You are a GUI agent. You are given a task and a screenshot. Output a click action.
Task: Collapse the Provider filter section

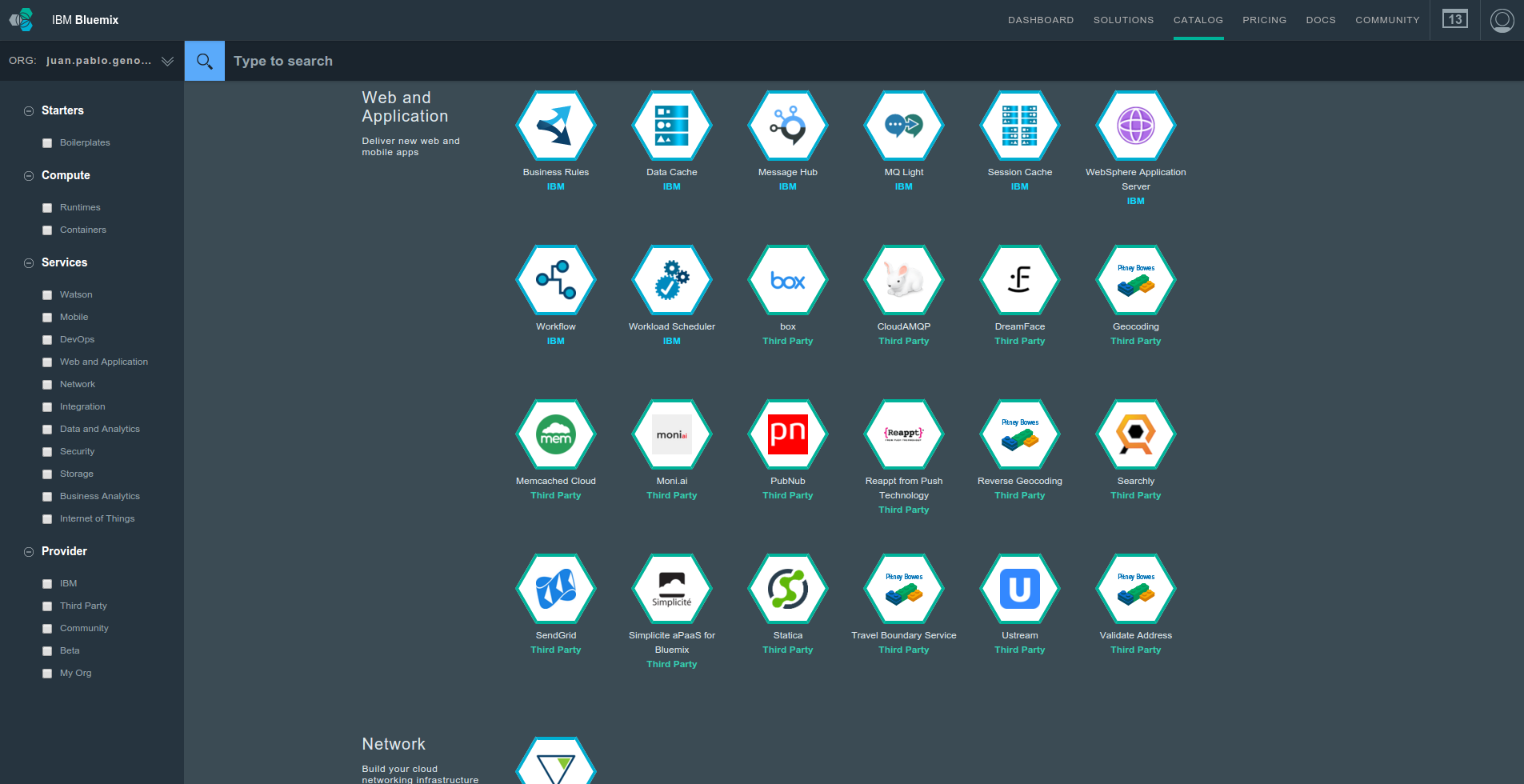(29, 552)
